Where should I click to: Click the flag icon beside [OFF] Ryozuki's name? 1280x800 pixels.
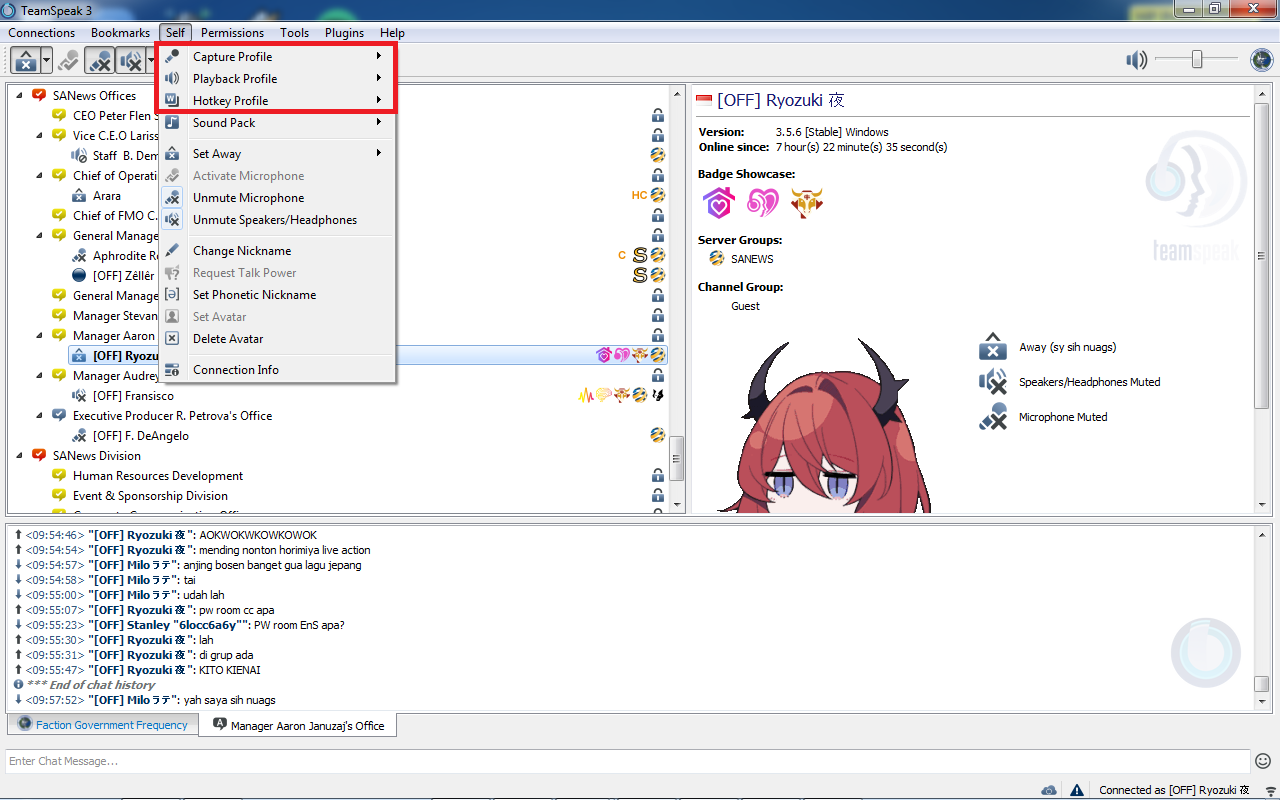coord(704,100)
